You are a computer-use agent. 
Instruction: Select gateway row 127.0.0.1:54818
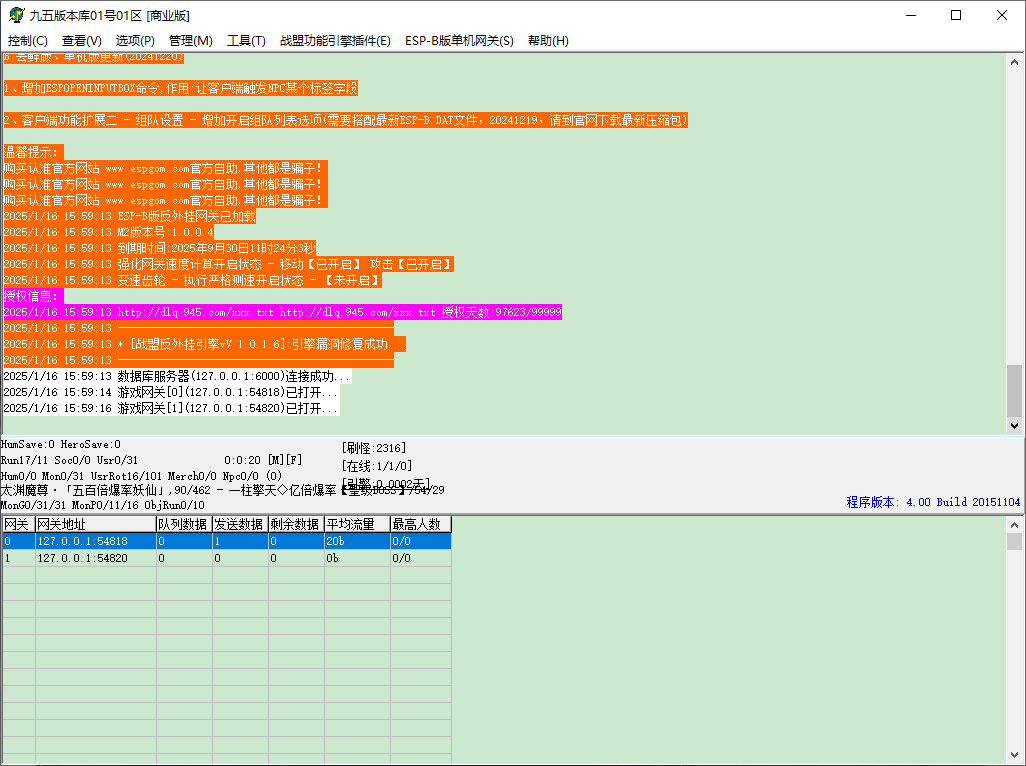226,541
